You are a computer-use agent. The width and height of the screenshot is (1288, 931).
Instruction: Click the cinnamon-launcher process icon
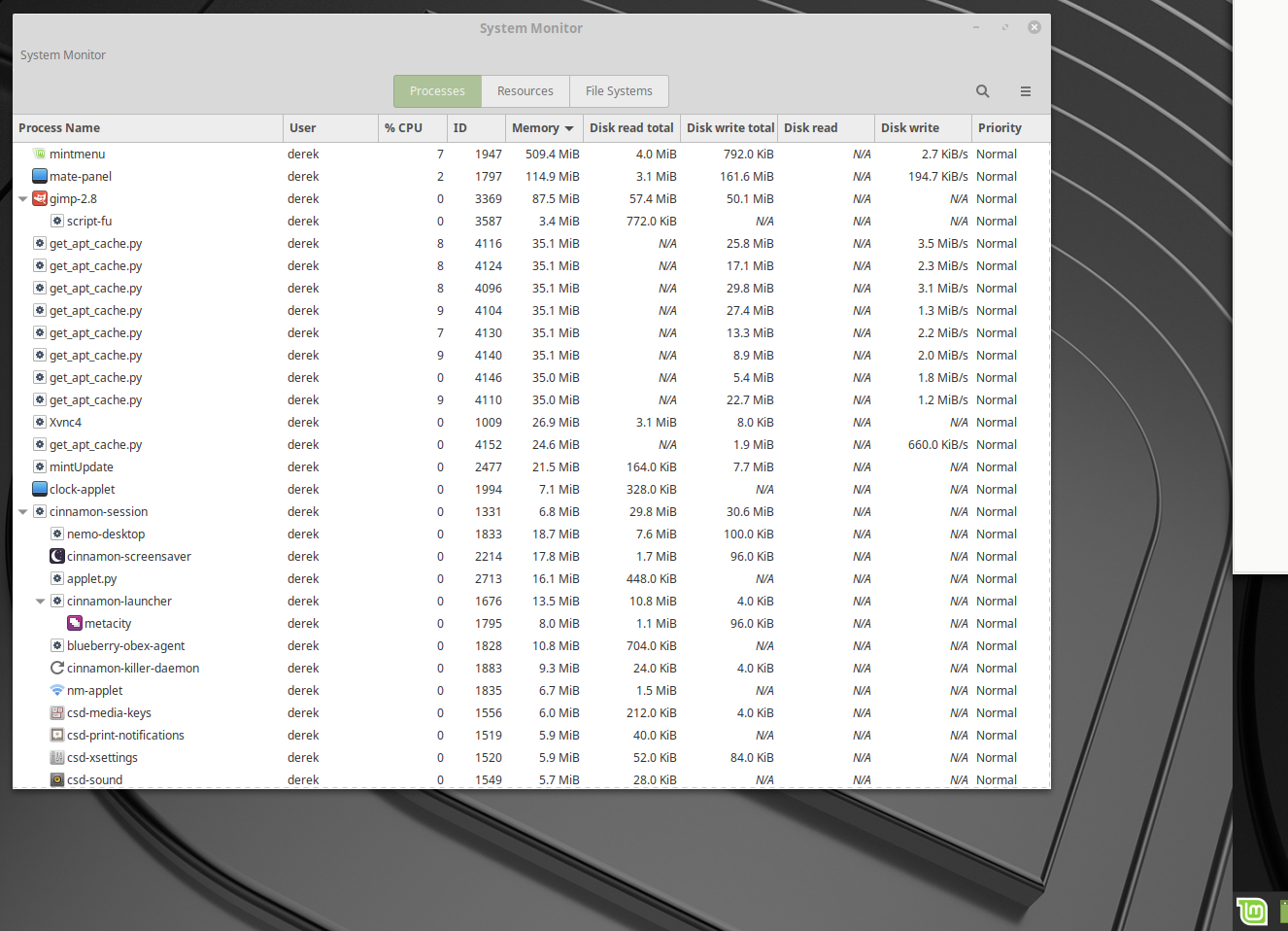[x=57, y=601]
